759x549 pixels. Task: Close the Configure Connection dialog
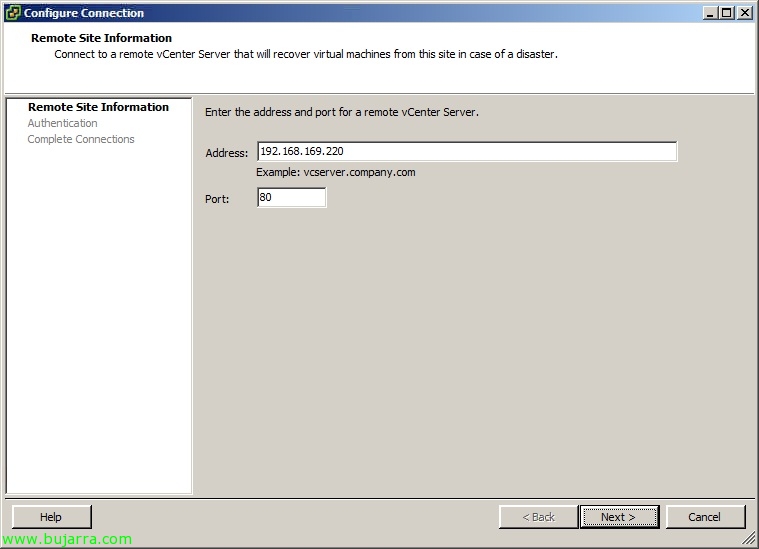(x=744, y=13)
